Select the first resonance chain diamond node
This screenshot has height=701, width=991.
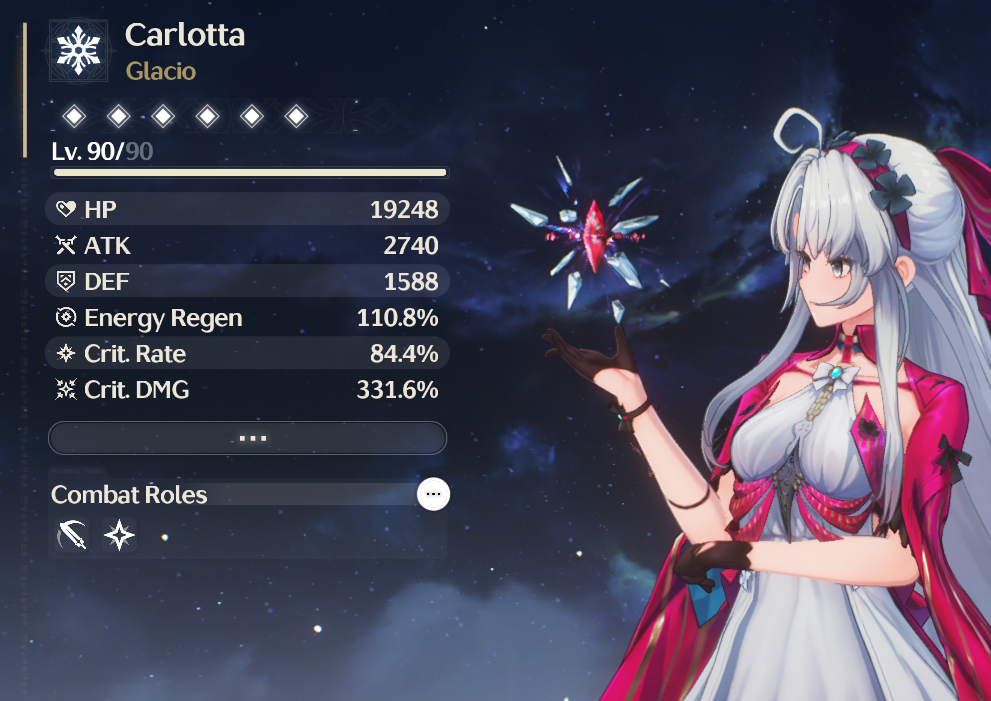click(x=75, y=116)
